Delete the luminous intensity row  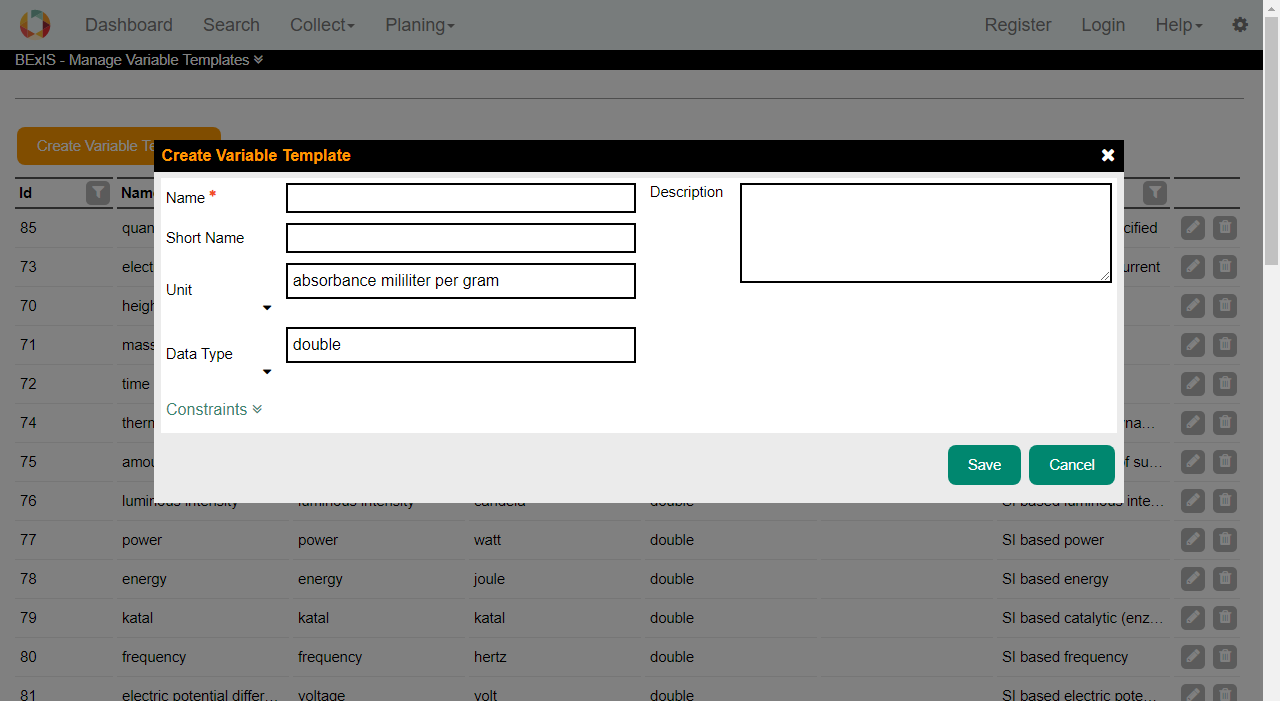click(1225, 501)
